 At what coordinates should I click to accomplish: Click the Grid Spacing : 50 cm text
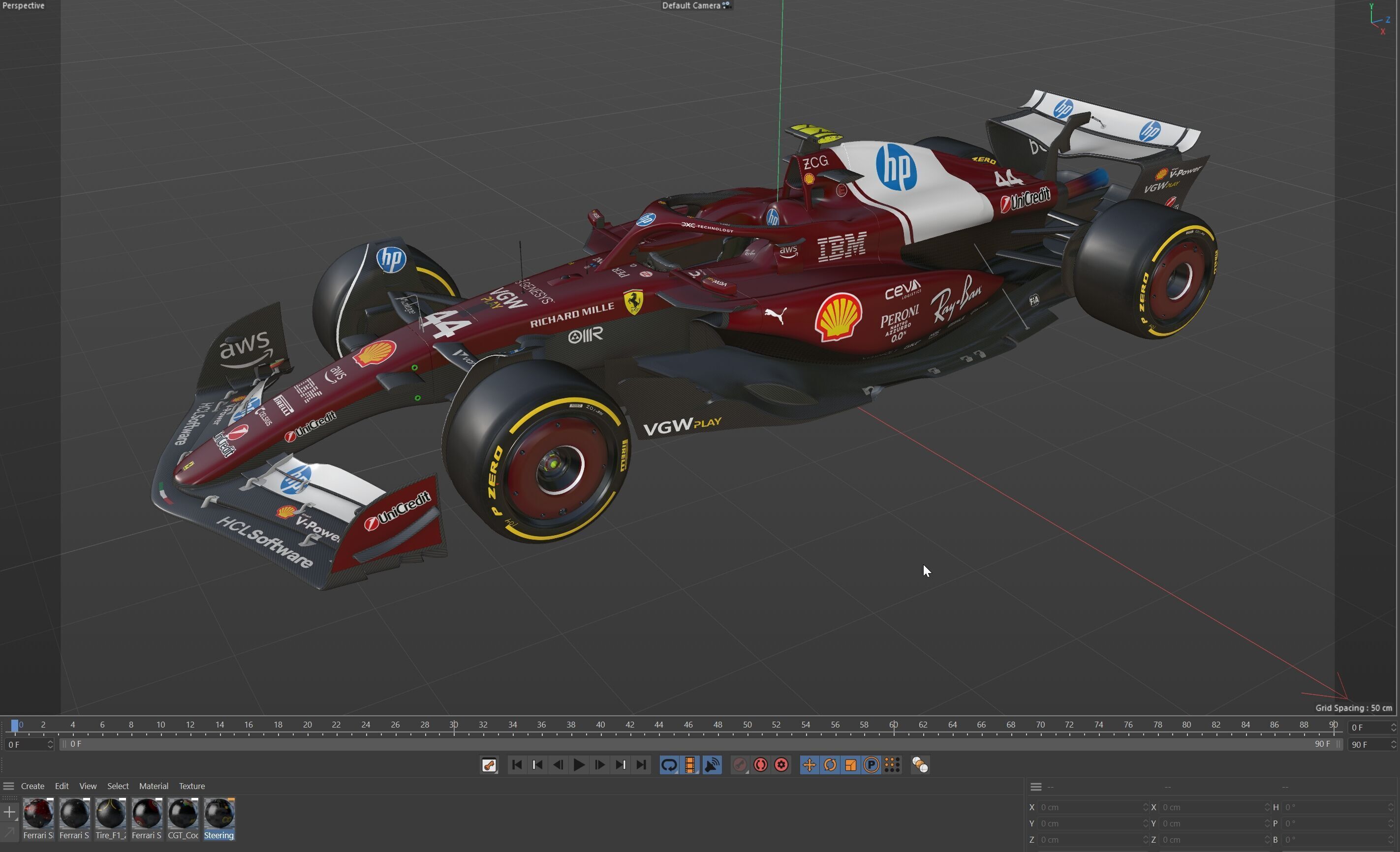pos(1353,708)
